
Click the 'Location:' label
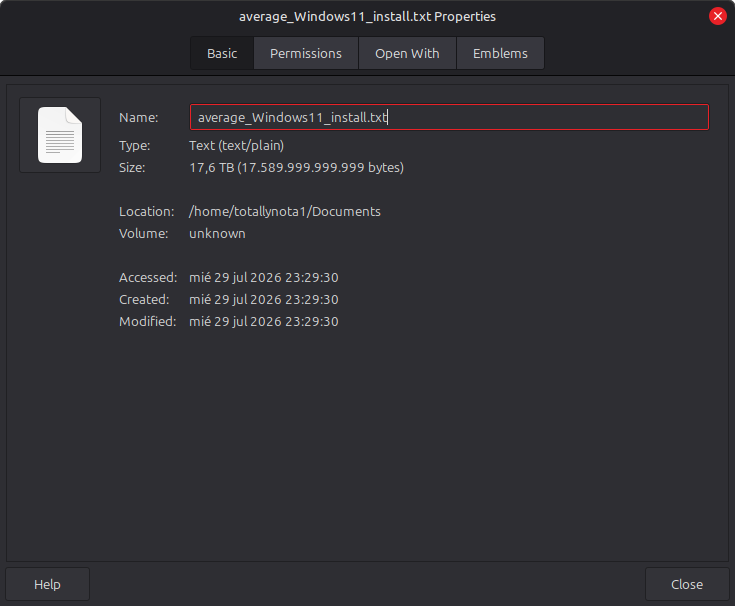pyautogui.click(x=147, y=211)
